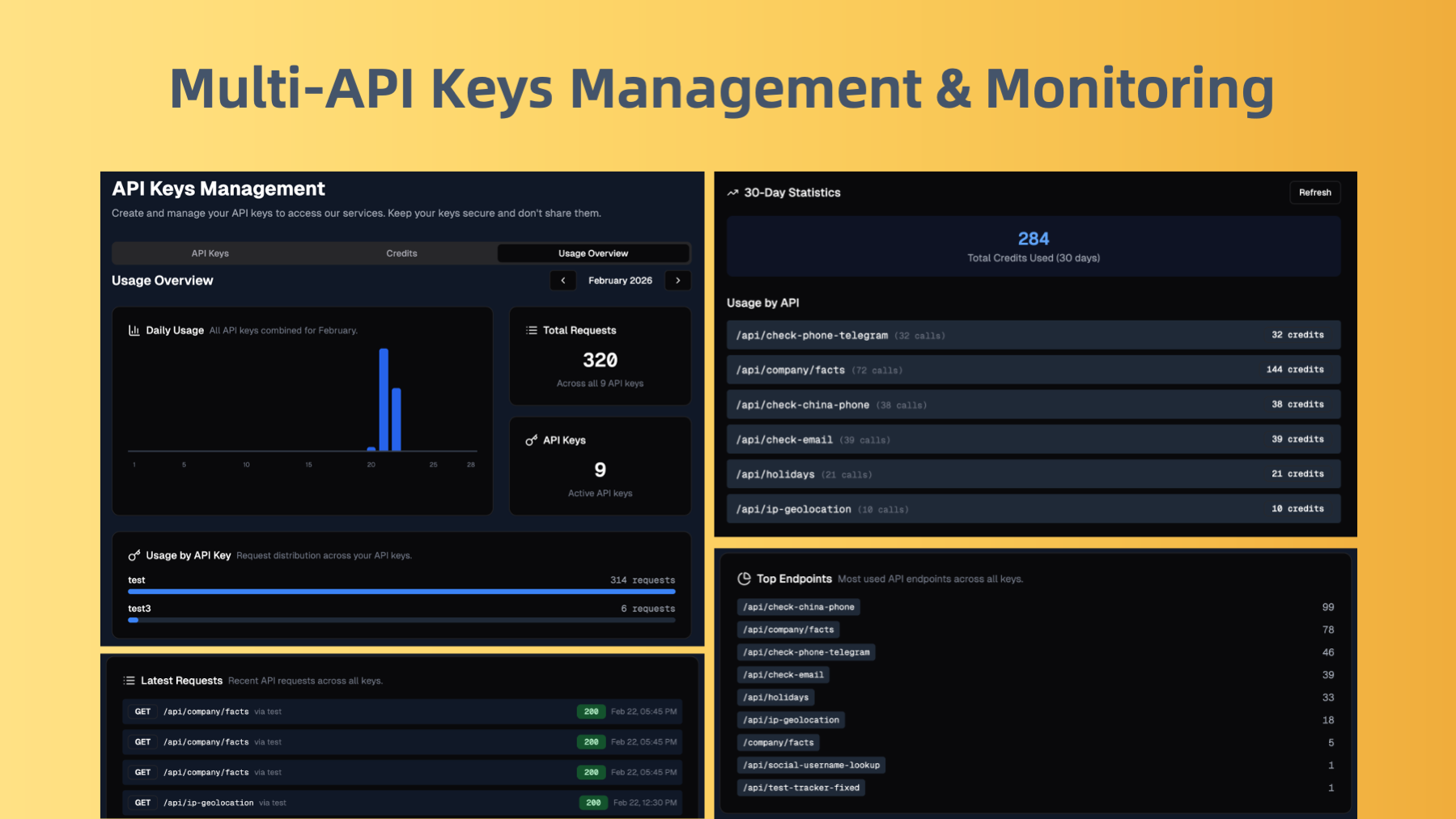Click the GET badge on the ip-geolocation request
1456x819 pixels.
pyautogui.click(x=142, y=802)
